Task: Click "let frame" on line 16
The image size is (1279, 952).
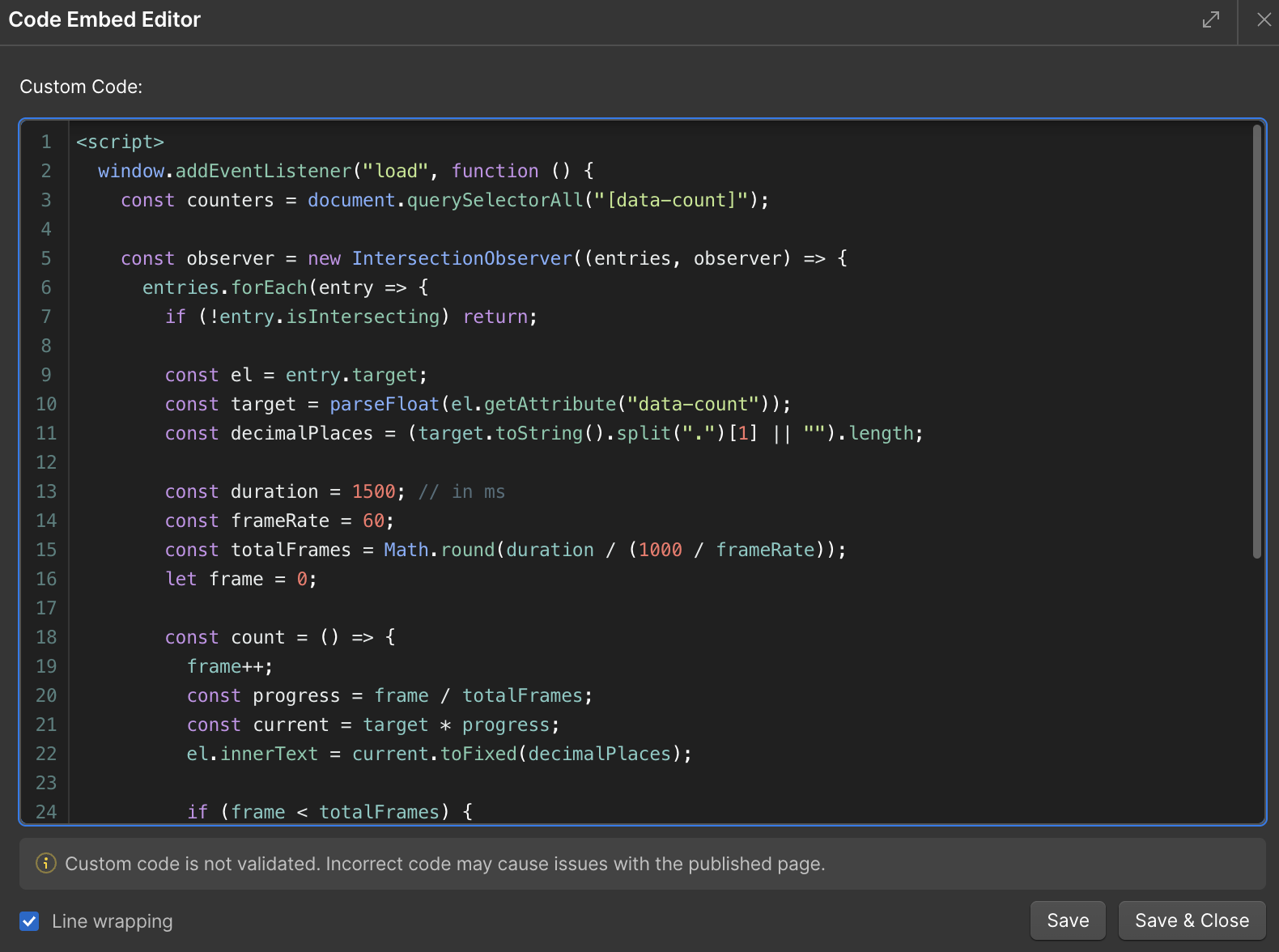Action: 215,579
